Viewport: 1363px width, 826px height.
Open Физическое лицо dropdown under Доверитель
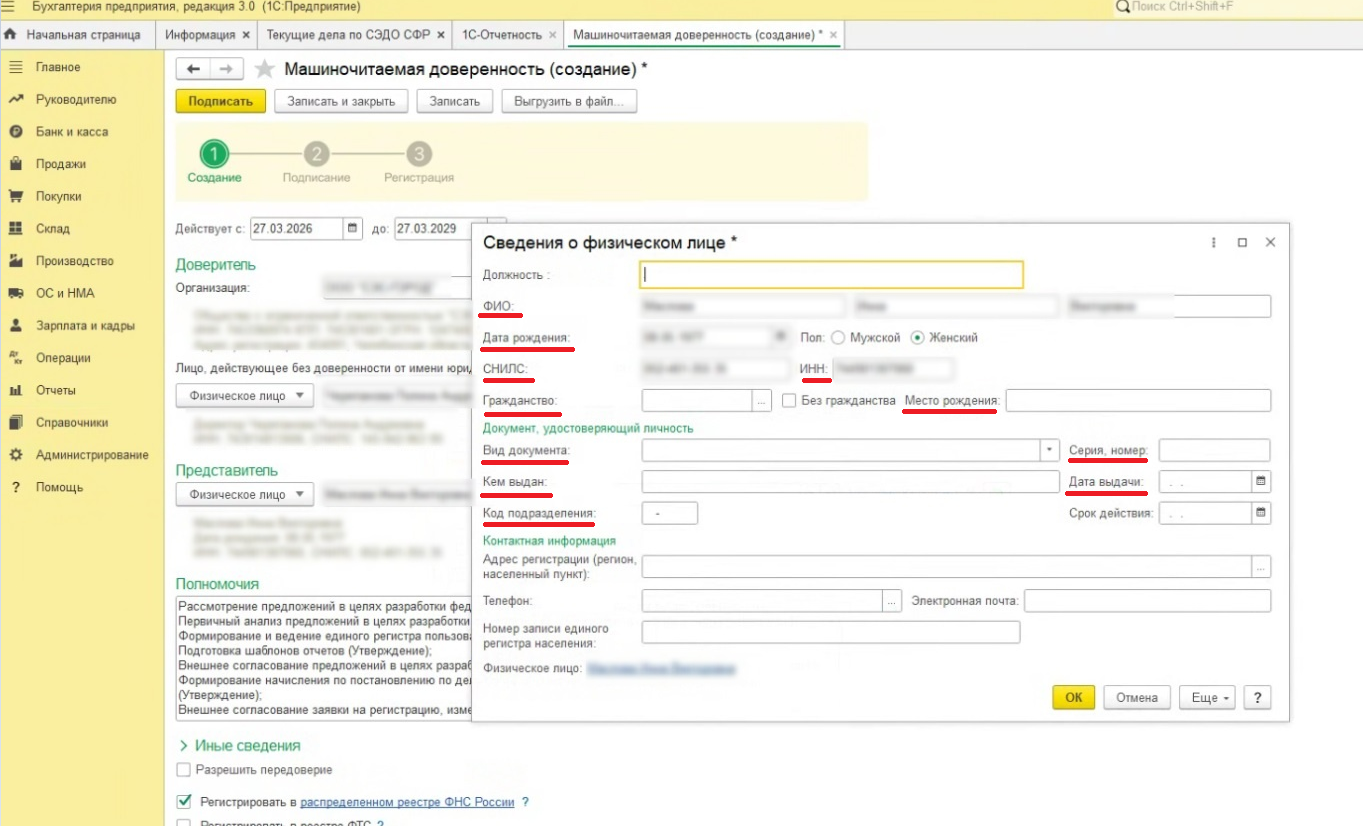tap(245, 395)
